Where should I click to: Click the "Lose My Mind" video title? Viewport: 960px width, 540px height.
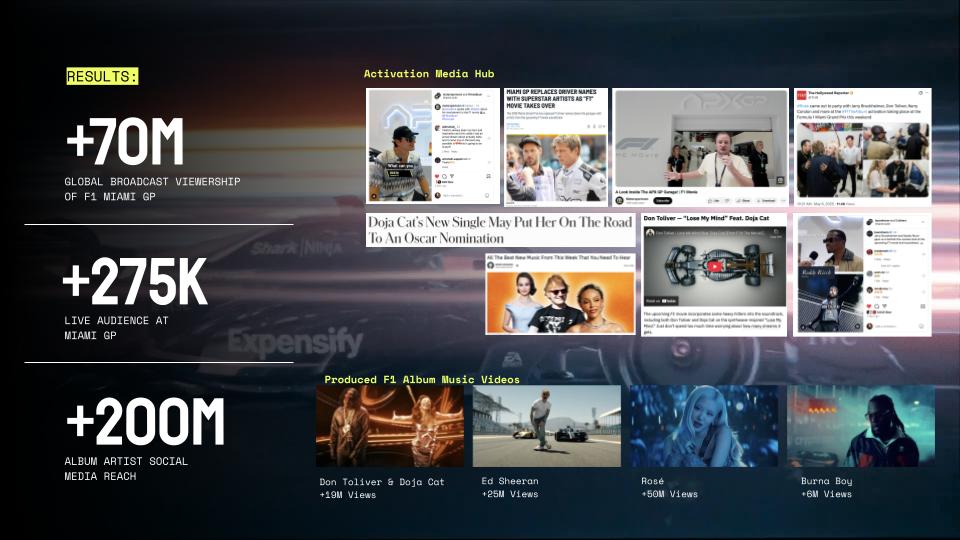(x=706, y=218)
